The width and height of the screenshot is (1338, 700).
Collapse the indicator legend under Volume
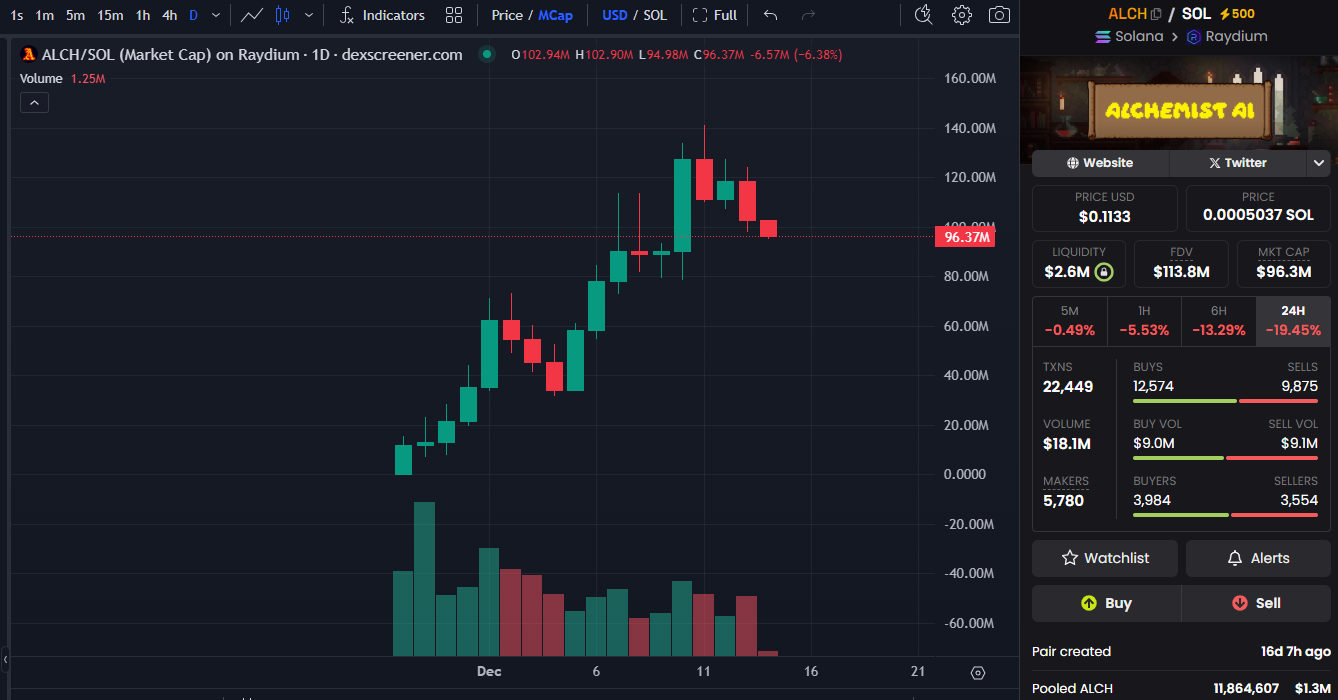coord(34,102)
